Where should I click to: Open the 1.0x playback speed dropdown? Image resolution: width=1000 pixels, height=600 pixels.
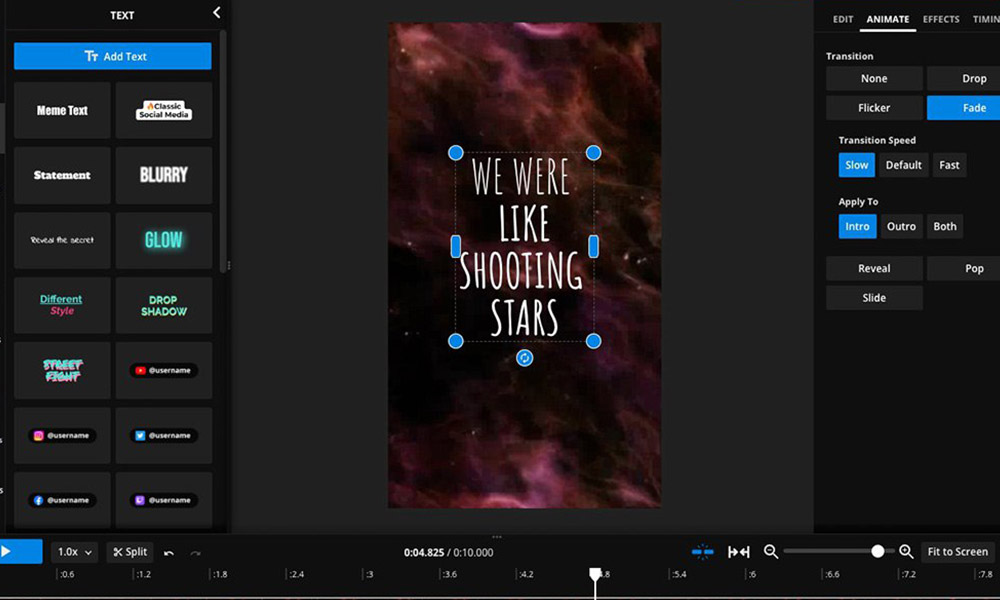76,552
